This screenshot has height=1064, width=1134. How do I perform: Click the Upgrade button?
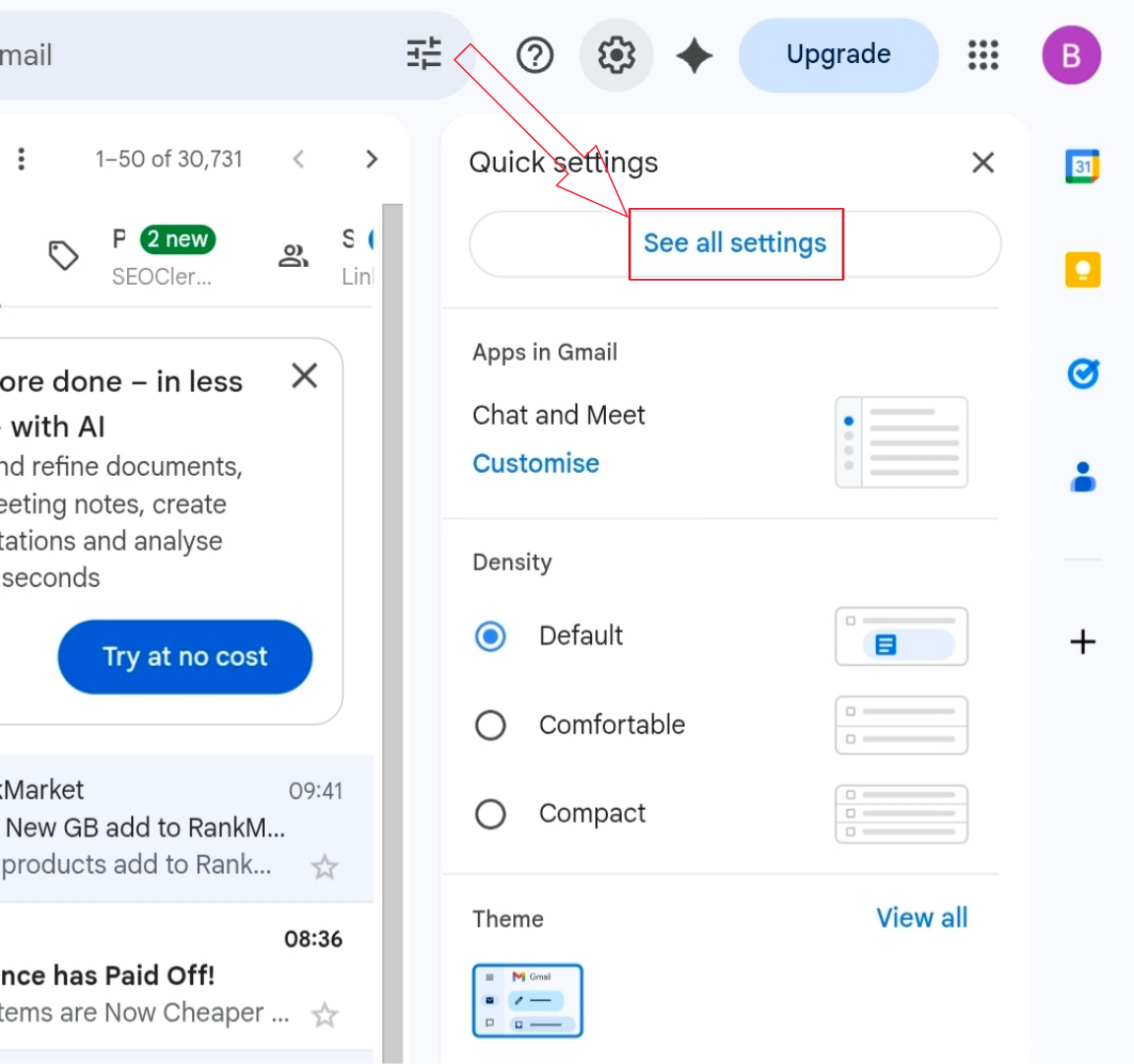838,55
